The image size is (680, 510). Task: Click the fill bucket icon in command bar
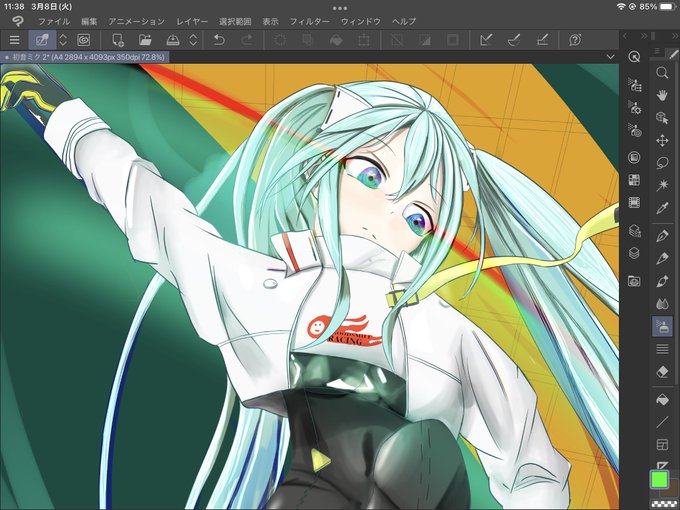[x=336, y=40]
